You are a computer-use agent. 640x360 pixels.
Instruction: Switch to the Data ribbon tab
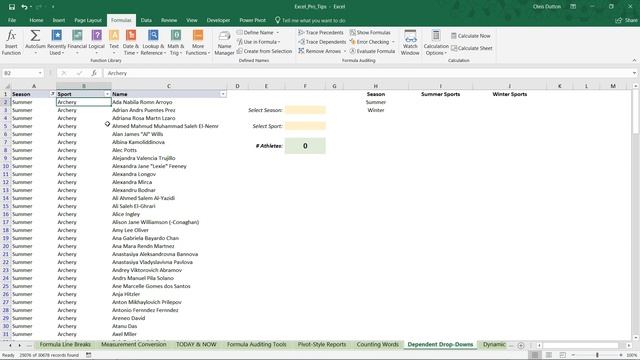pos(146,20)
